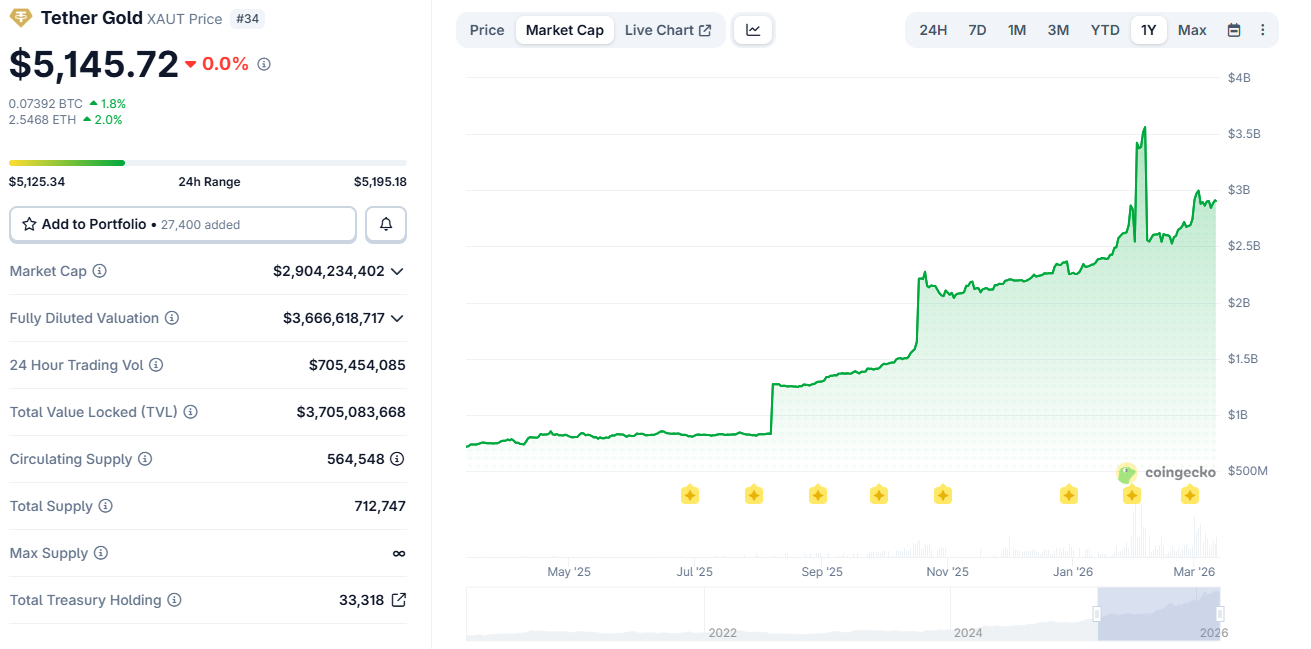
Task: Enable the Max timeframe view
Action: pyautogui.click(x=1192, y=30)
